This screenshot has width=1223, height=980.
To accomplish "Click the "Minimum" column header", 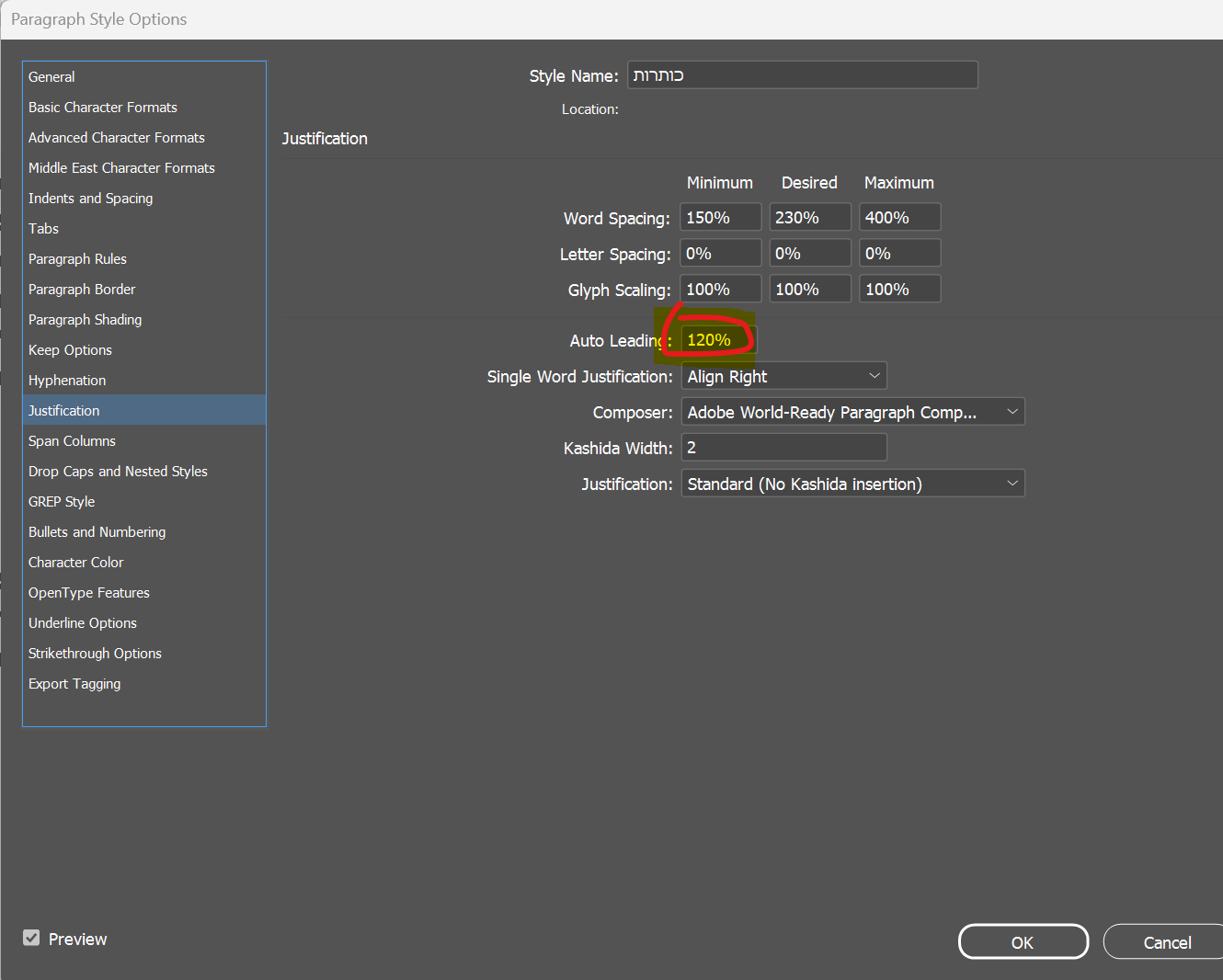I will coord(720,183).
